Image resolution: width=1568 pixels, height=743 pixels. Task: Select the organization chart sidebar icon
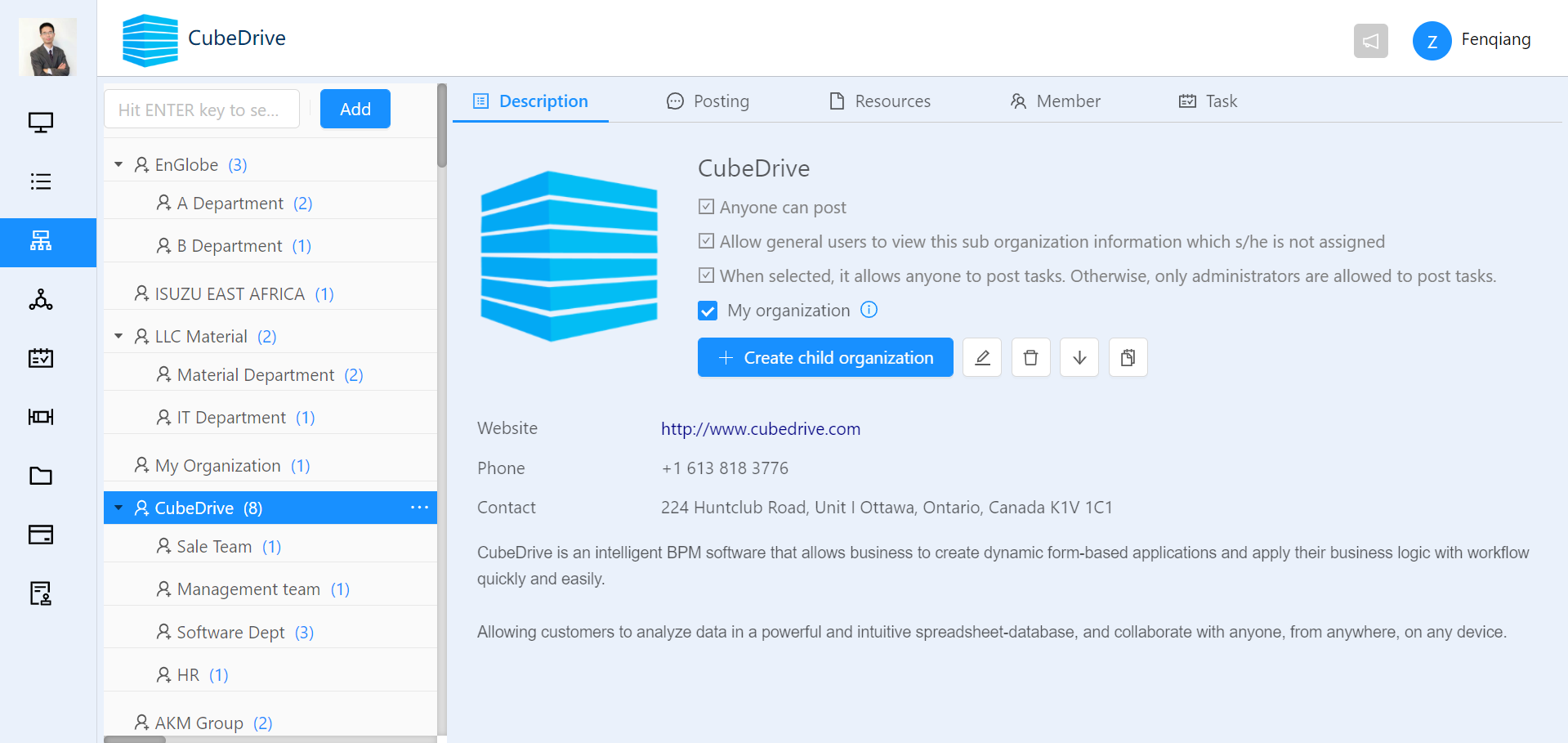pos(41,240)
